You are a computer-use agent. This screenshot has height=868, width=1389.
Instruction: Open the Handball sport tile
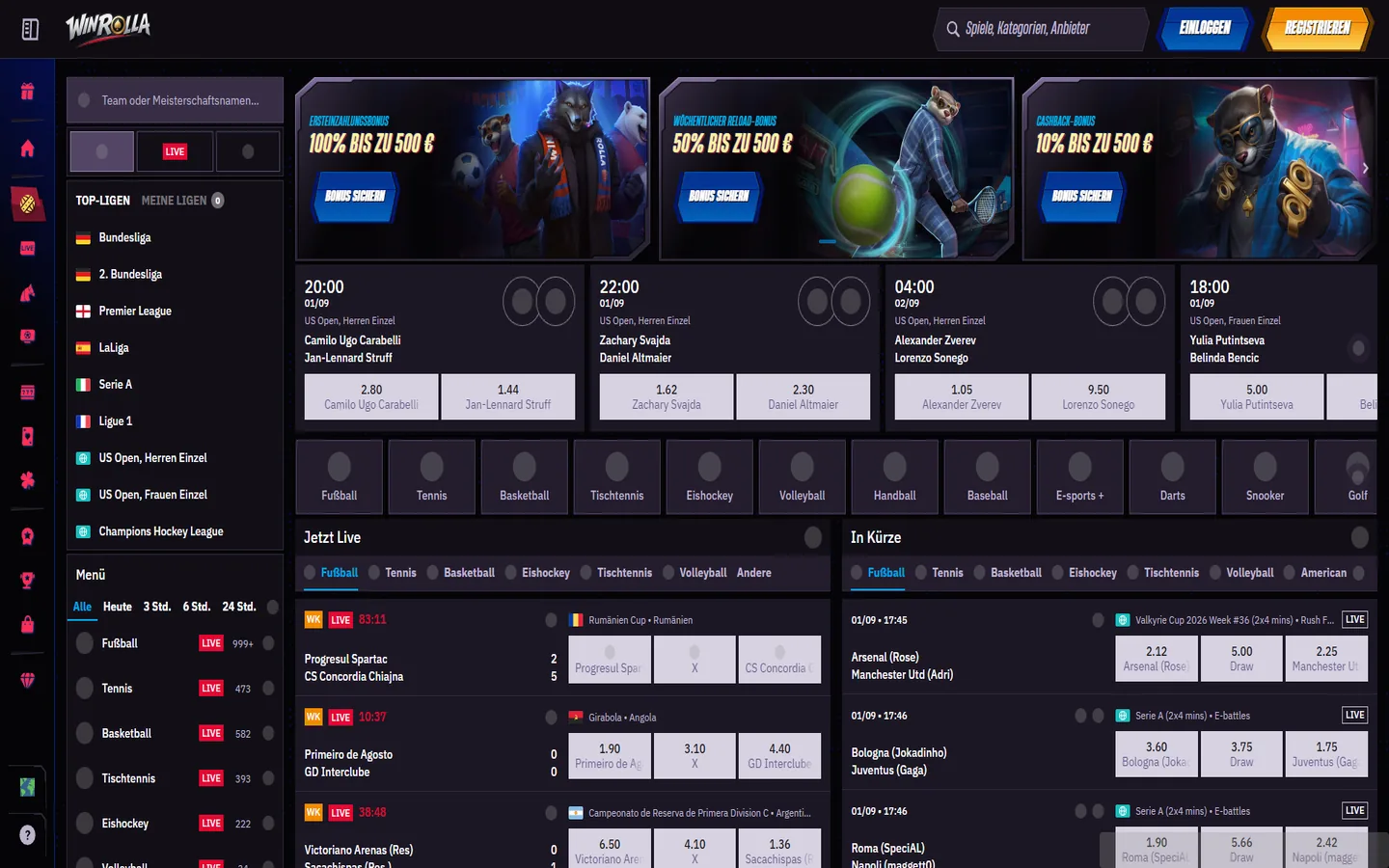894,475
